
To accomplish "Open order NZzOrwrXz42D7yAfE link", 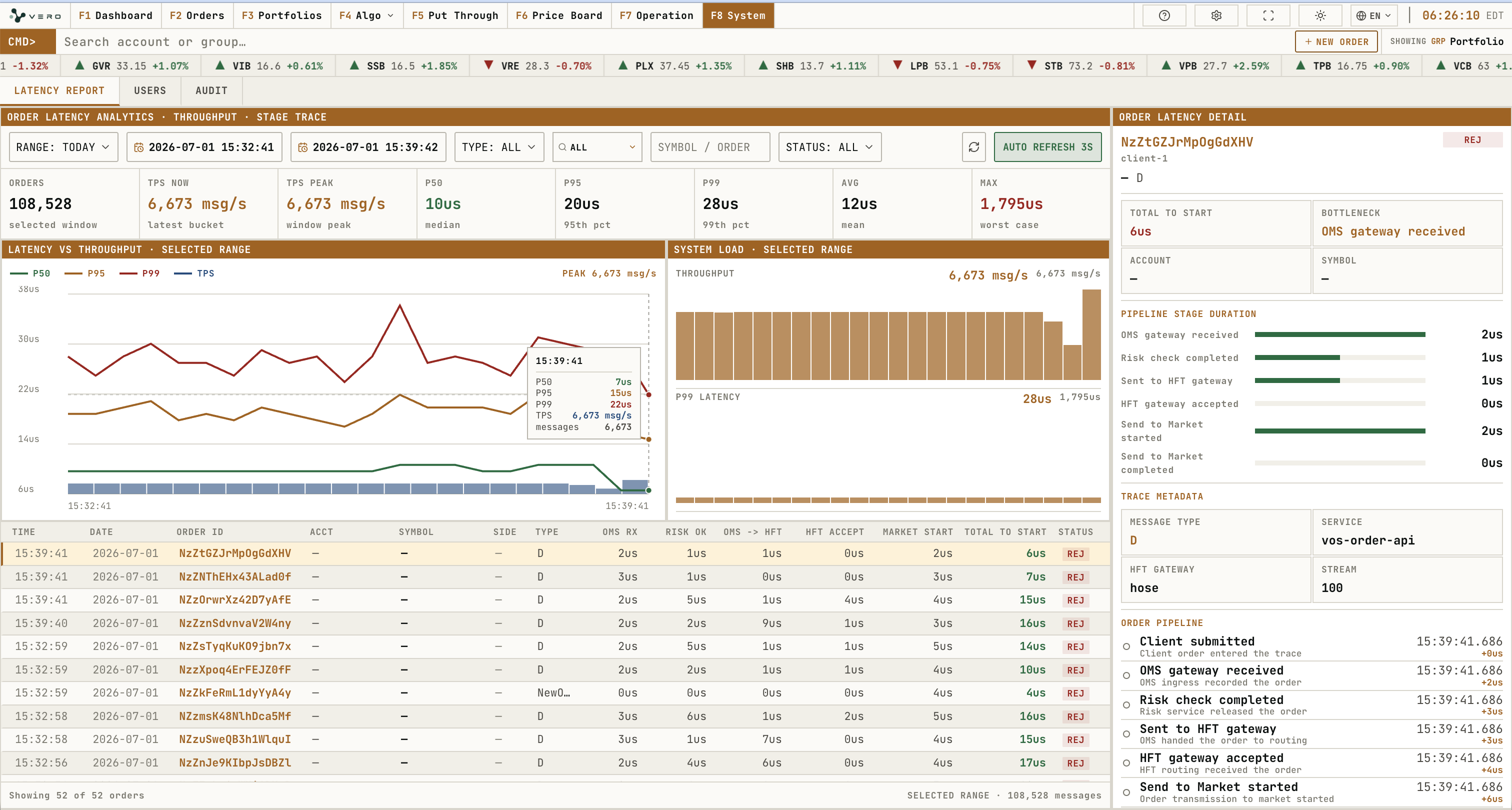I will pos(235,600).
